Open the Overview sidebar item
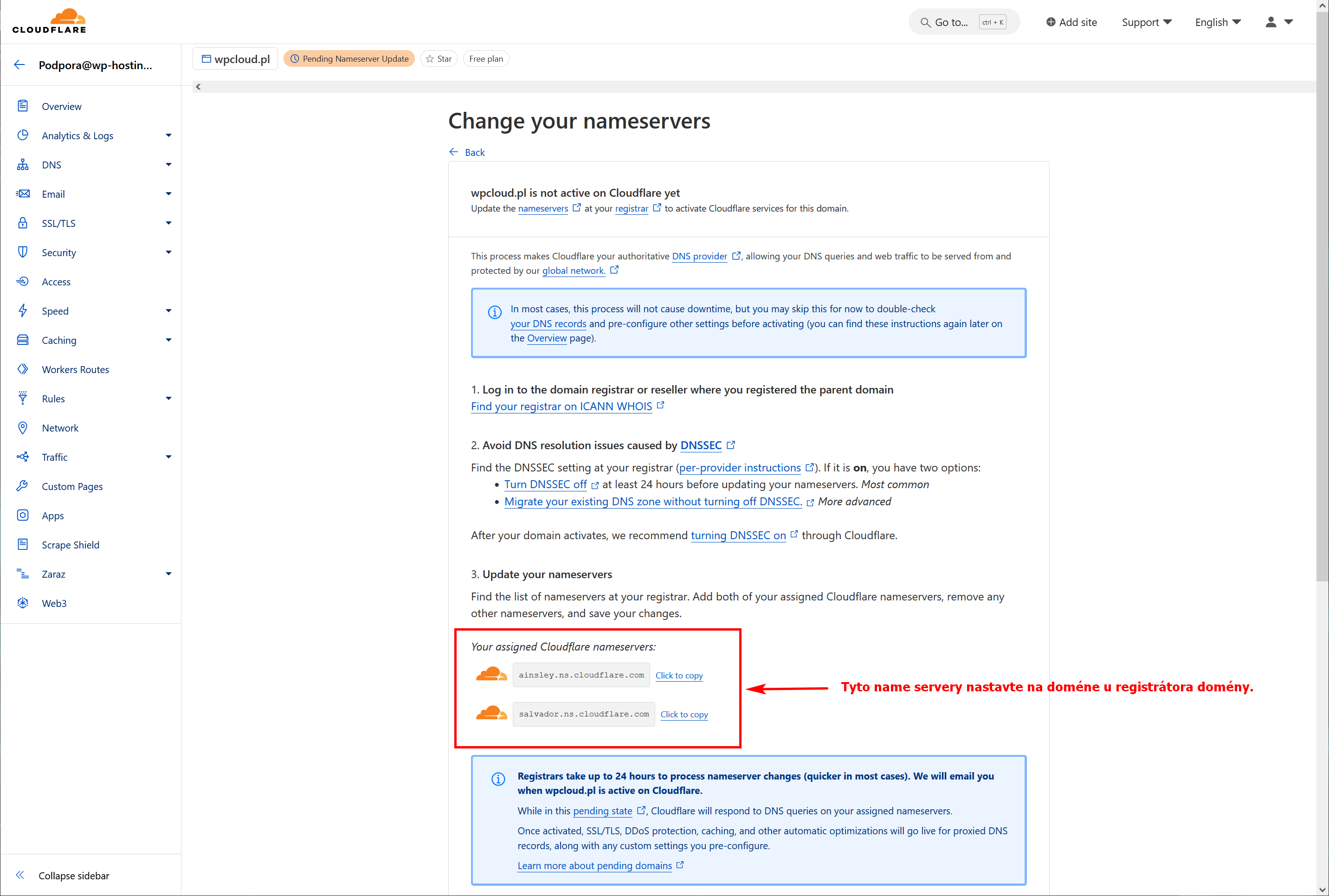1329x896 pixels. click(x=62, y=106)
